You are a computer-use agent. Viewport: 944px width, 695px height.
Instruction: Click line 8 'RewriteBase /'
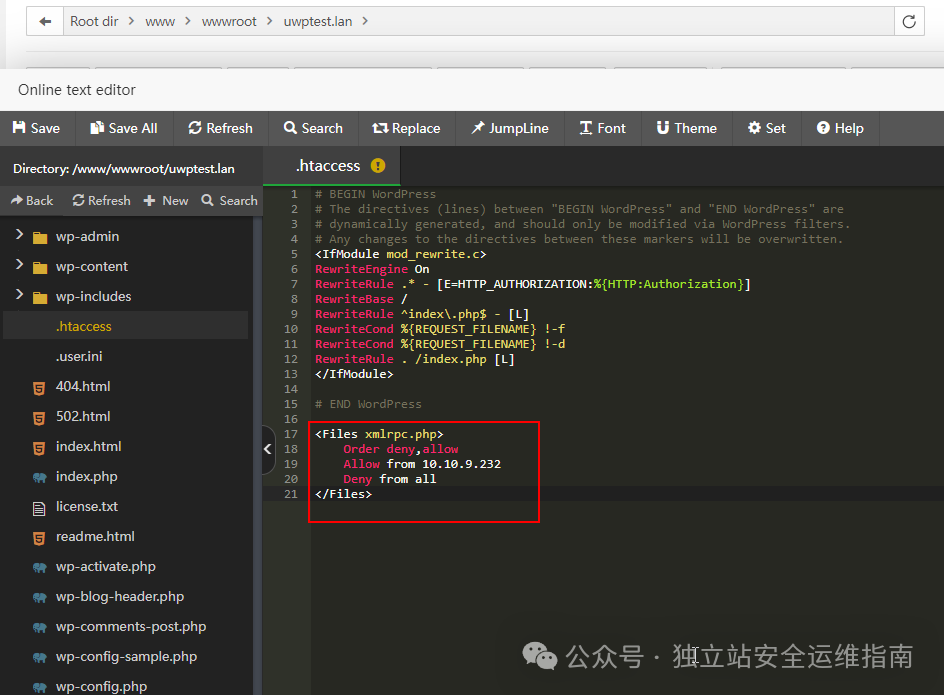point(361,299)
